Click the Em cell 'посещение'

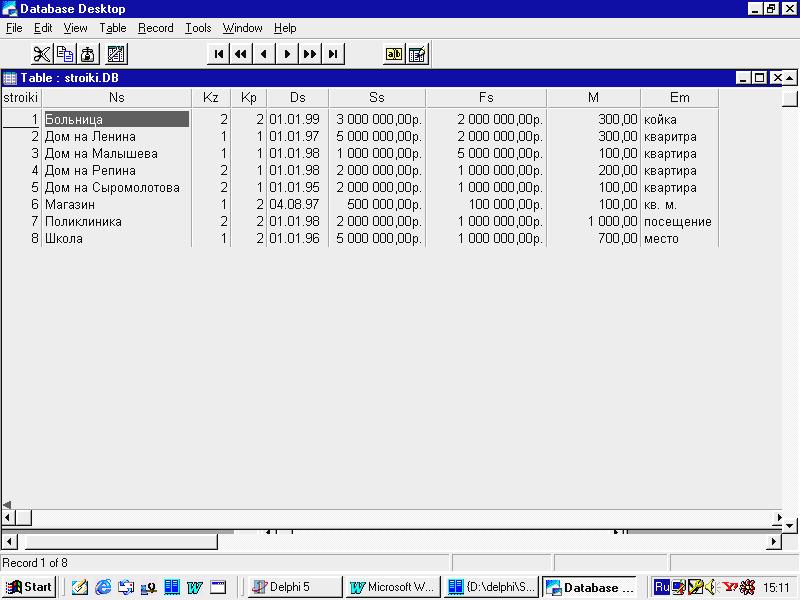pos(679,221)
